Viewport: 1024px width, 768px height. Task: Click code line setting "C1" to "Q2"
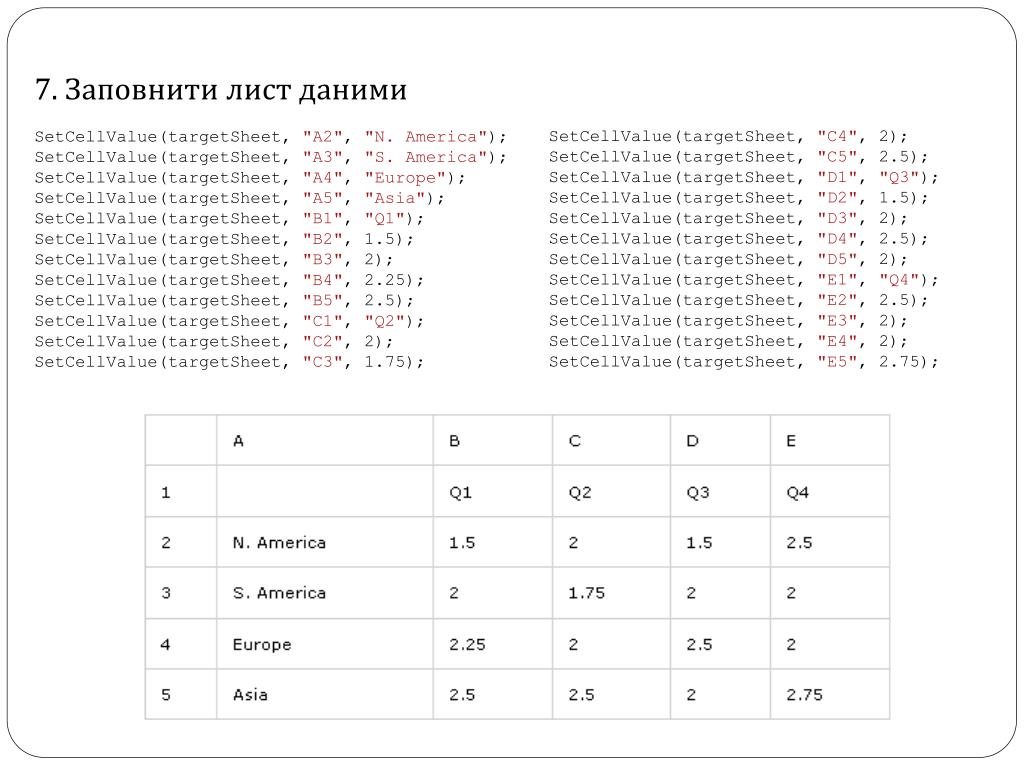click(229, 321)
